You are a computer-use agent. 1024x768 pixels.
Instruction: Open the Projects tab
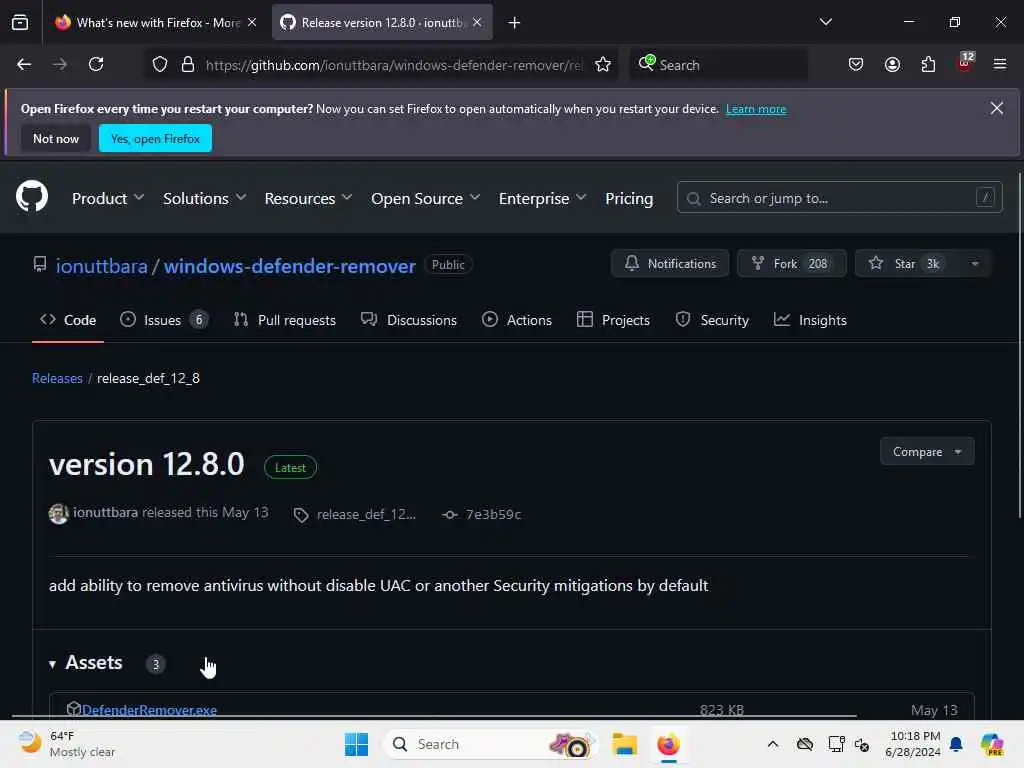click(x=613, y=320)
